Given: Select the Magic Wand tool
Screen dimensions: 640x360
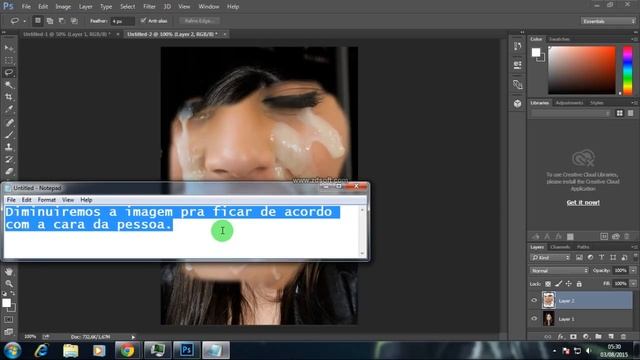Looking at the screenshot, I should pyautogui.click(x=9, y=85).
